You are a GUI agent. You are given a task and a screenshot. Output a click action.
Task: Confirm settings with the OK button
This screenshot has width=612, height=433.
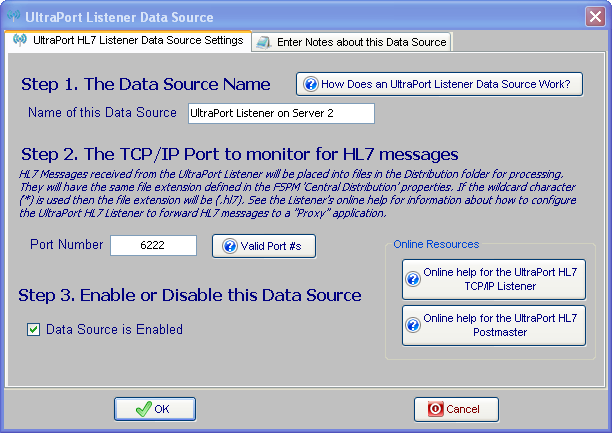pos(155,409)
